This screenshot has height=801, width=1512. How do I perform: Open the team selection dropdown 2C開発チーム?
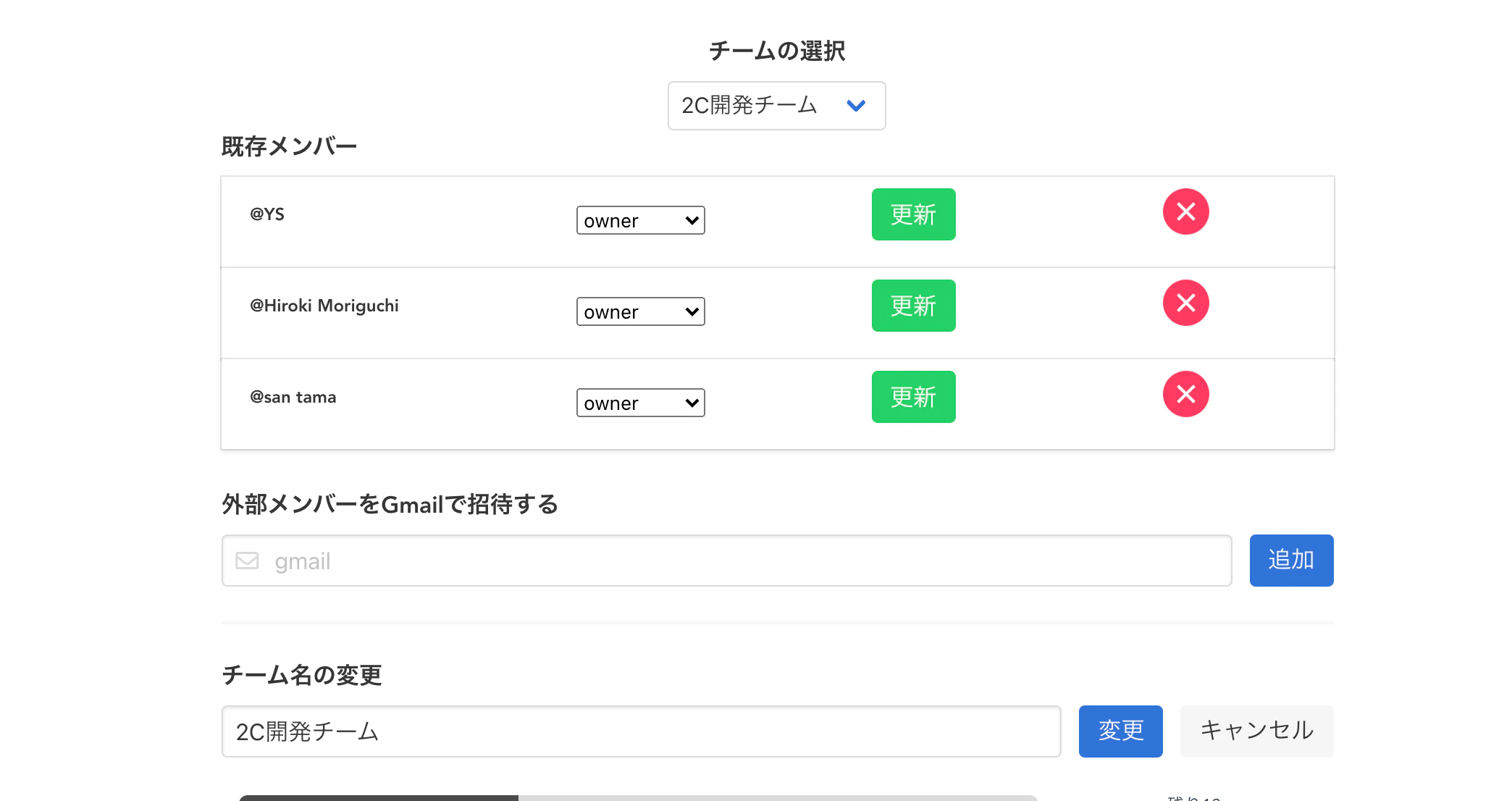(776, 106)
